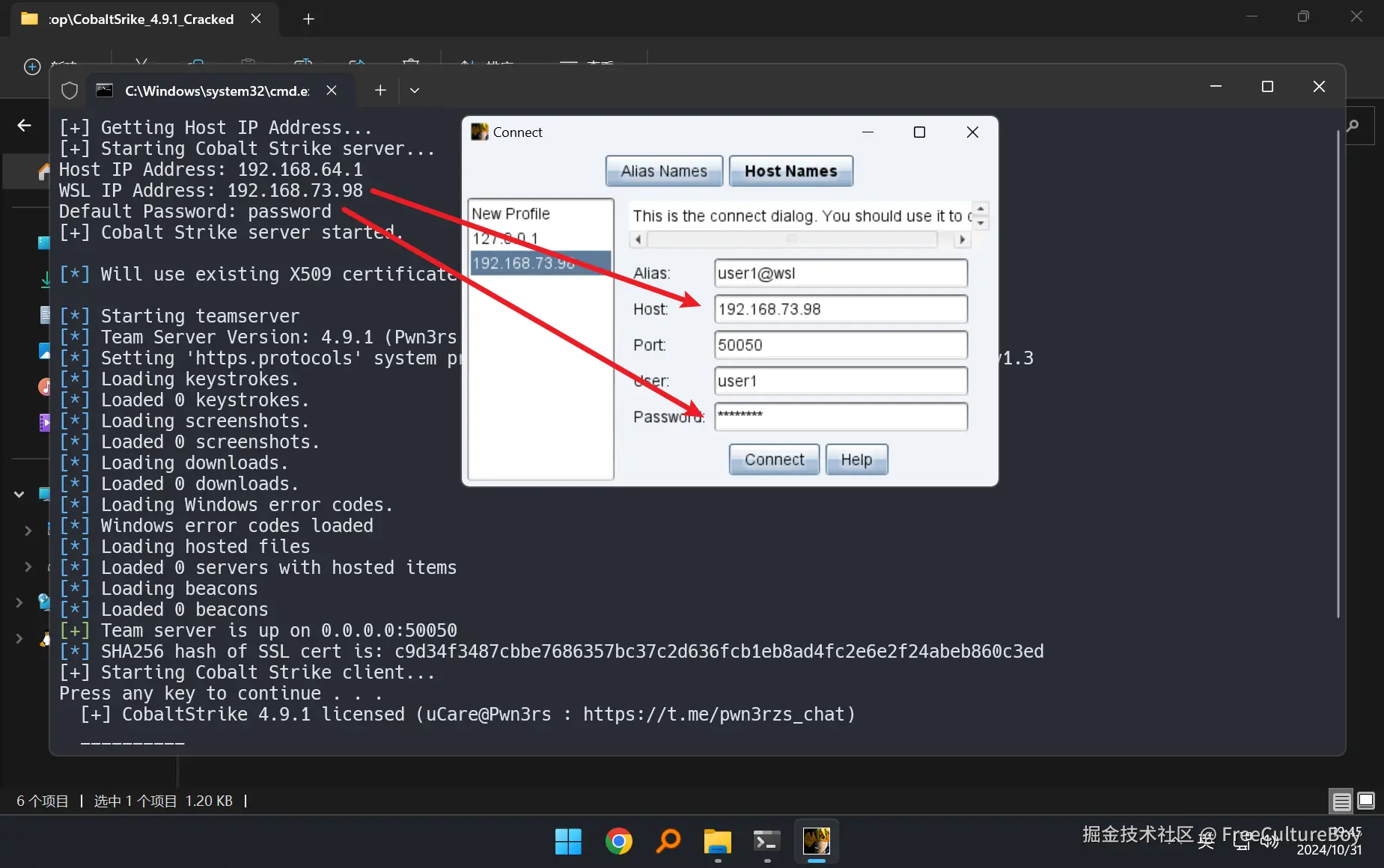Switch to Alias Names view
The image size is (1384, 868).
664,171
